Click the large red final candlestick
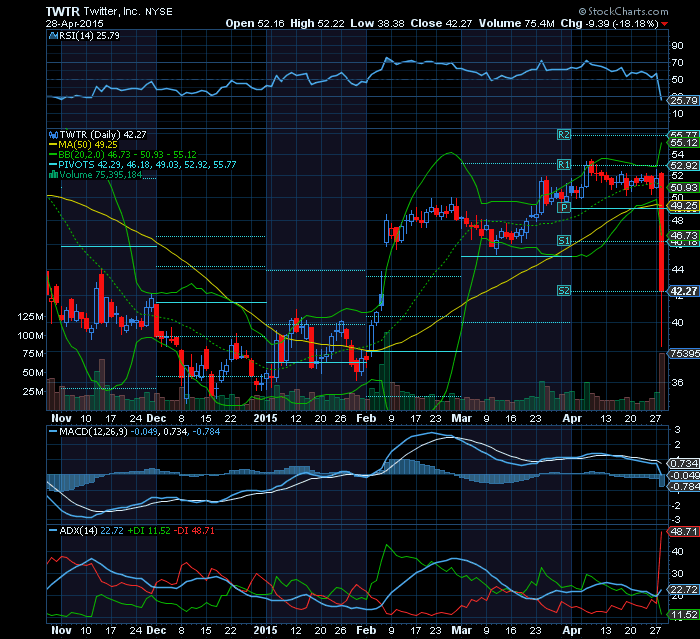700x639 pixels. pos(661,232)
